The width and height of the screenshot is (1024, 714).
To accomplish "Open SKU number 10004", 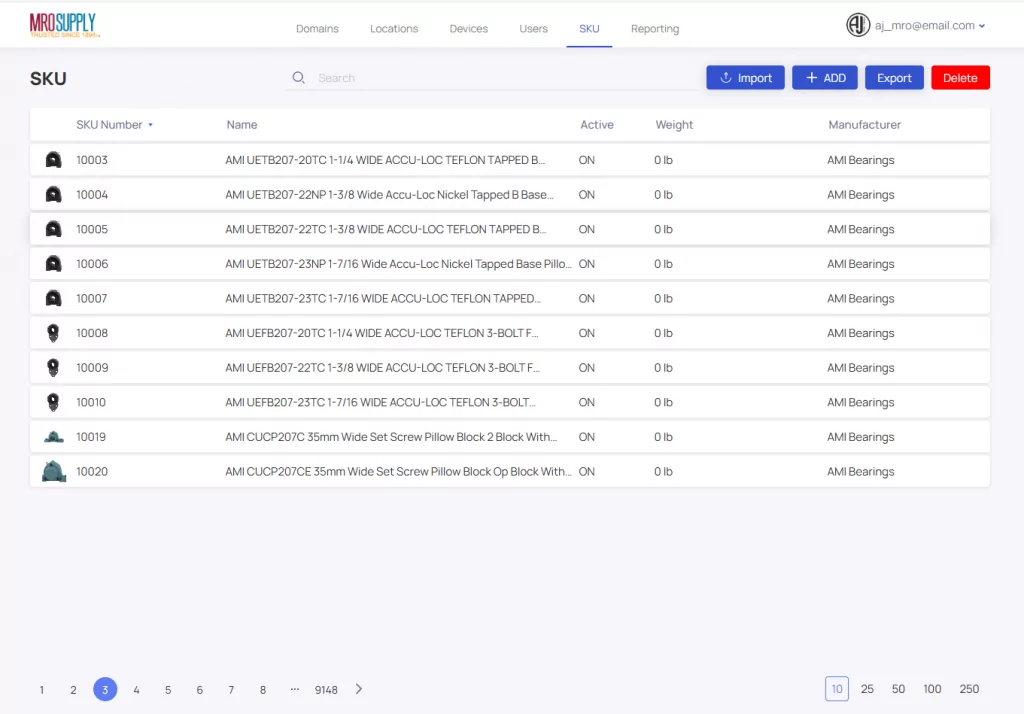I will 92,195.
